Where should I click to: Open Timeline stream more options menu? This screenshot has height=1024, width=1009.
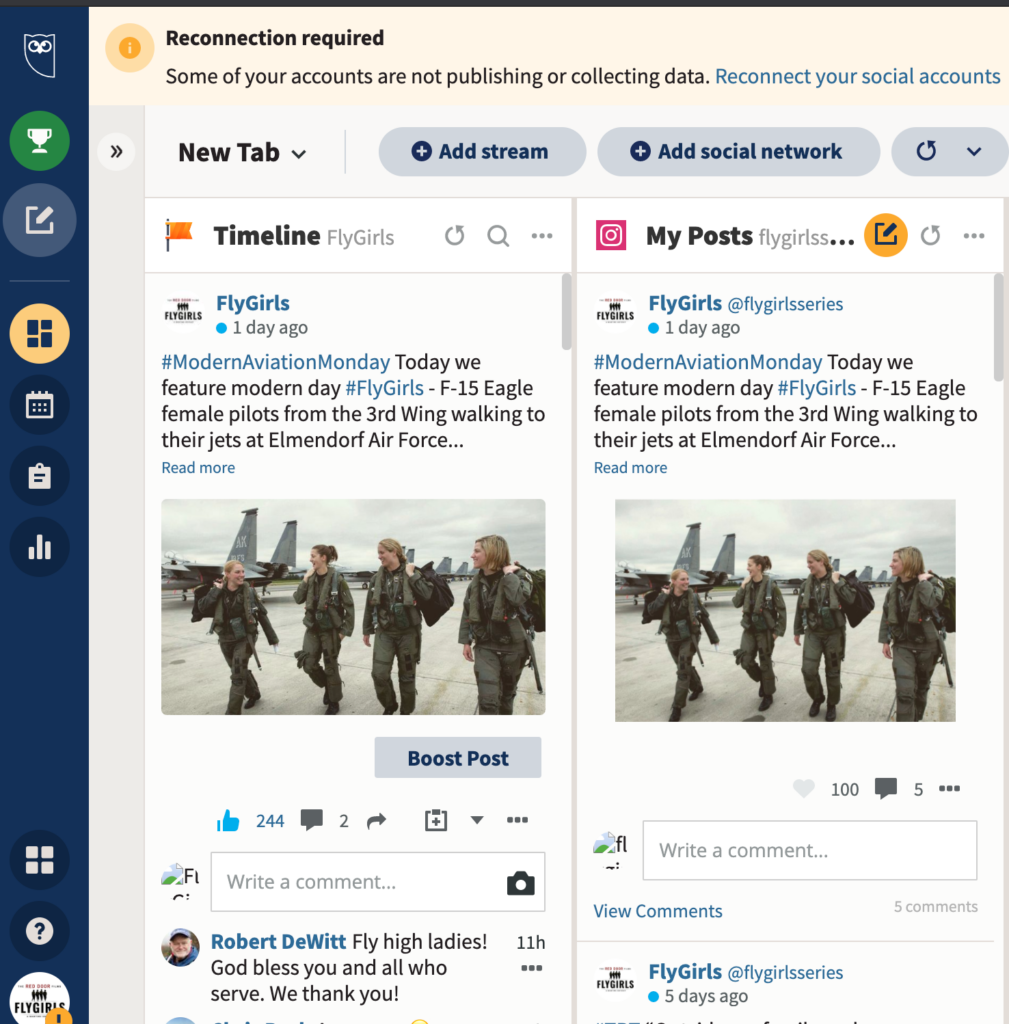[x=542, y=236]
